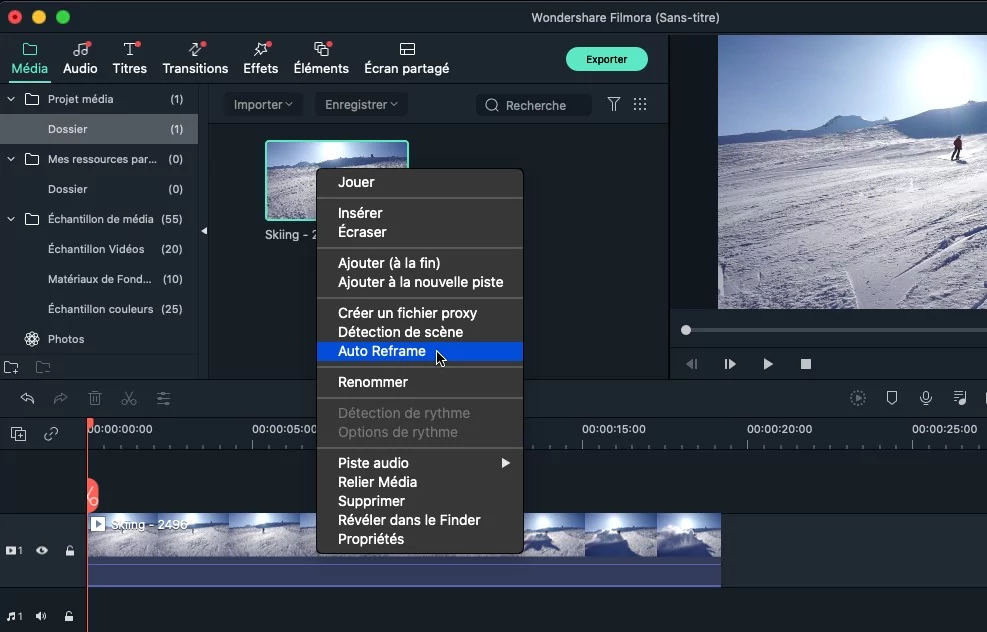This screenshot has height=632, width=987.
Task: Open the Effets tab
Action: coord(261,59)
